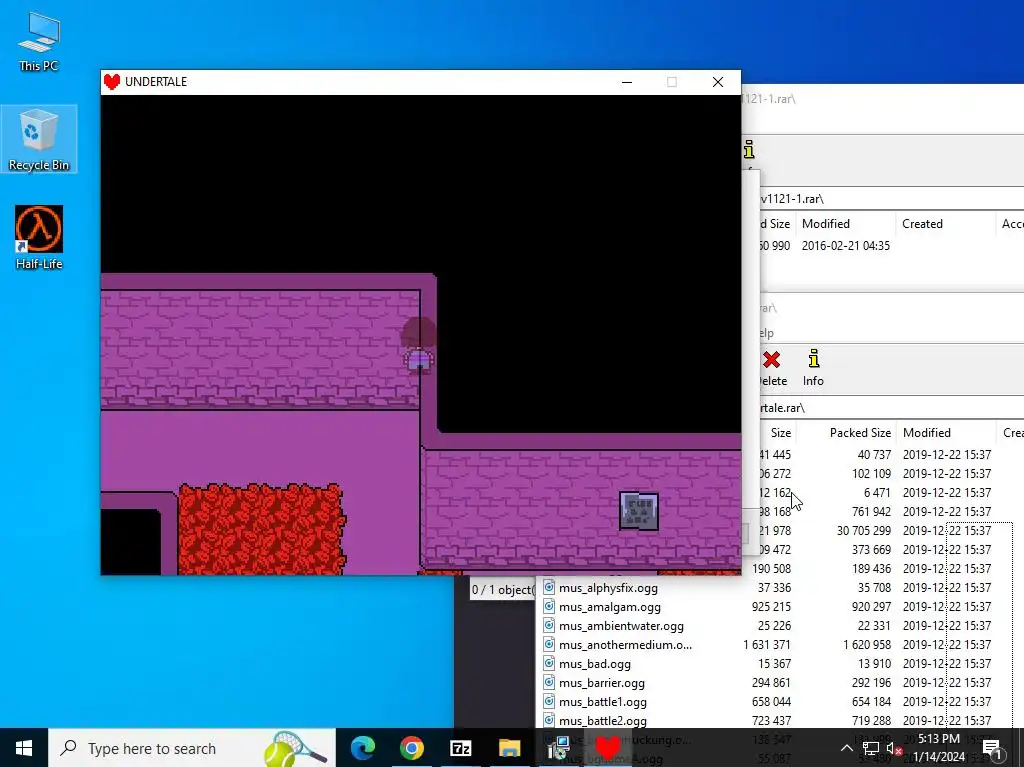Click the rtale.rar\ address path field
The height and width of the screenshot is (767, 1024).
pos(892,408)
